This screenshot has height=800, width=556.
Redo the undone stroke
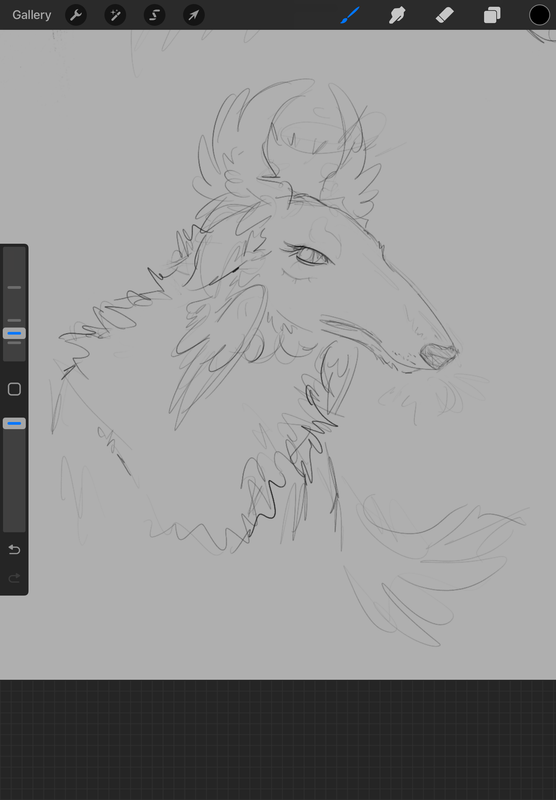(14, 578)
